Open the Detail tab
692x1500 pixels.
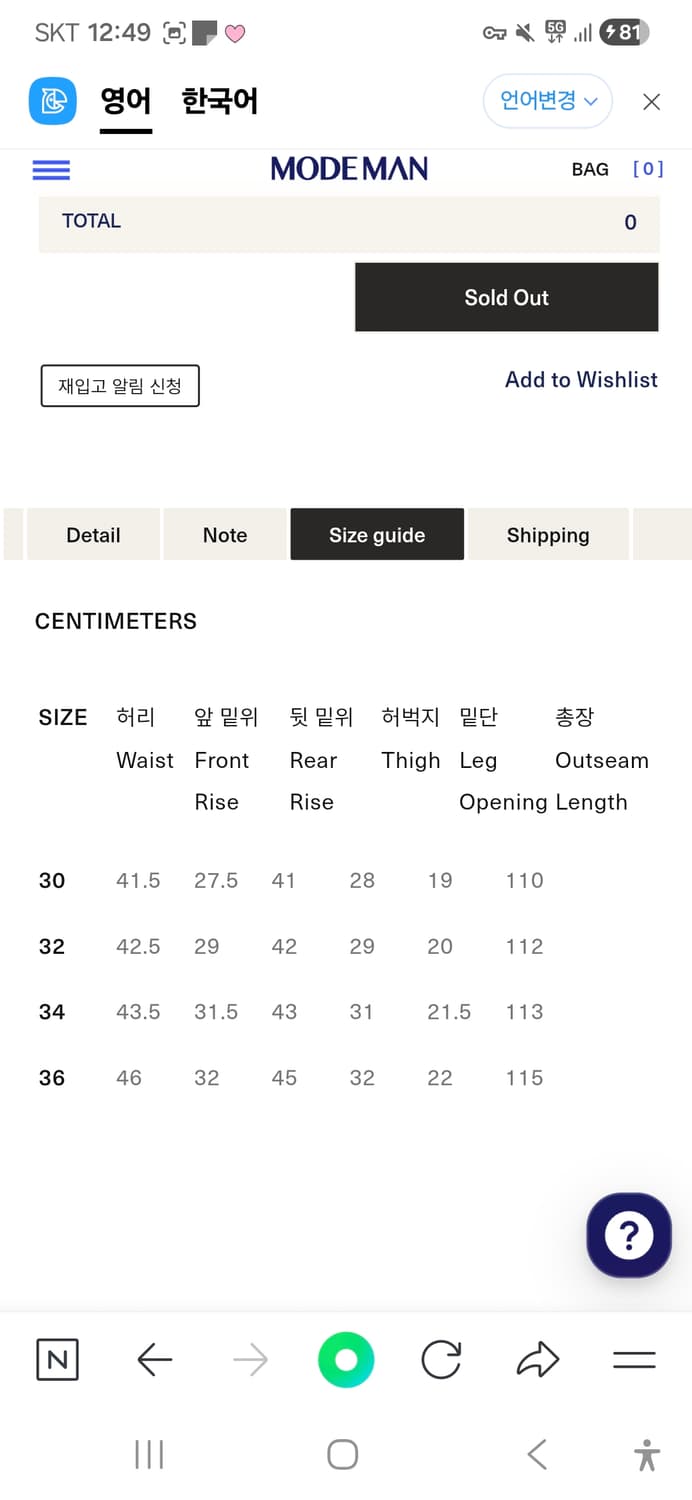point(93,534)
